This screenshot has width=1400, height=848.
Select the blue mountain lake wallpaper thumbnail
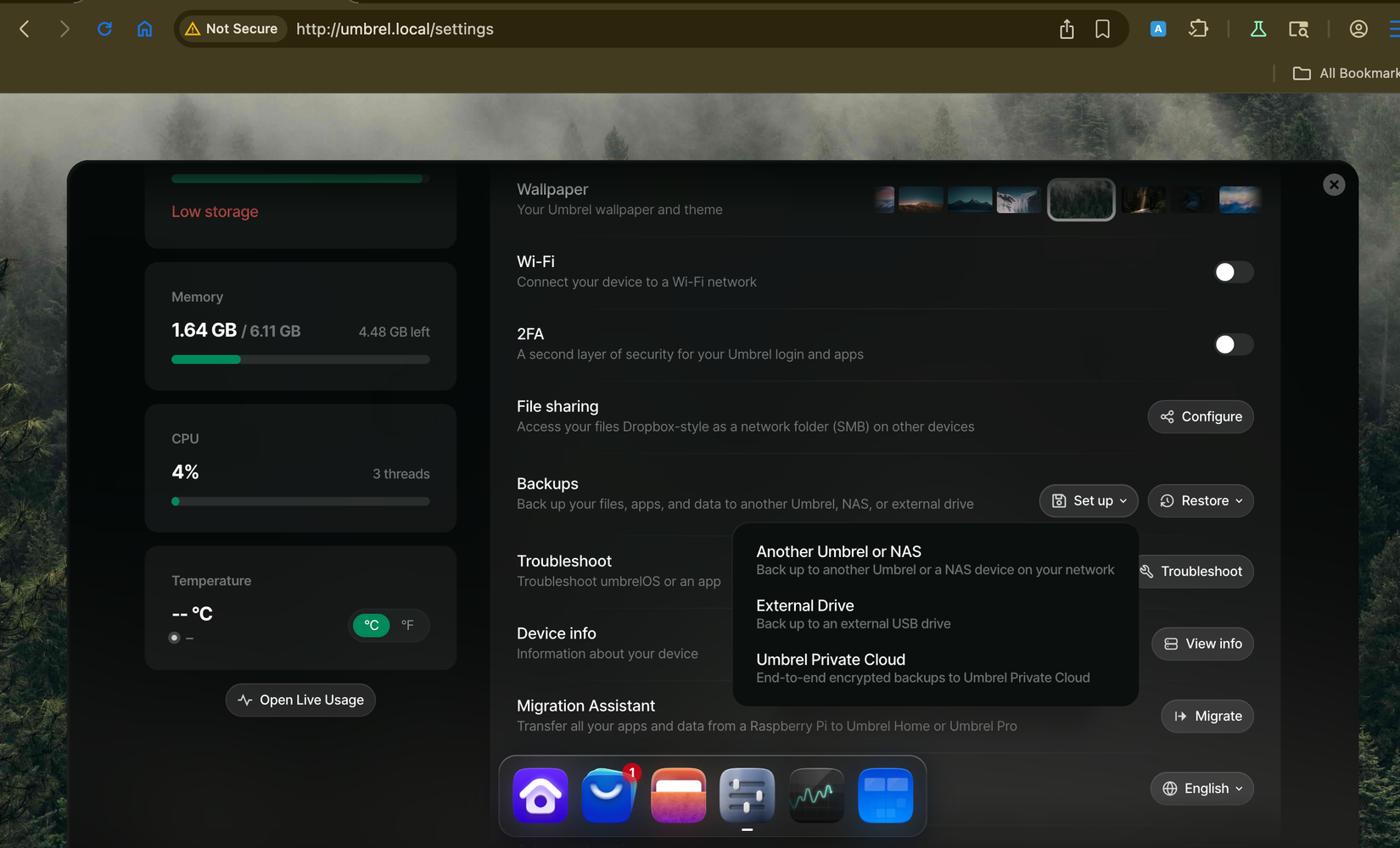pyautogui.click(x=970, y=200)
